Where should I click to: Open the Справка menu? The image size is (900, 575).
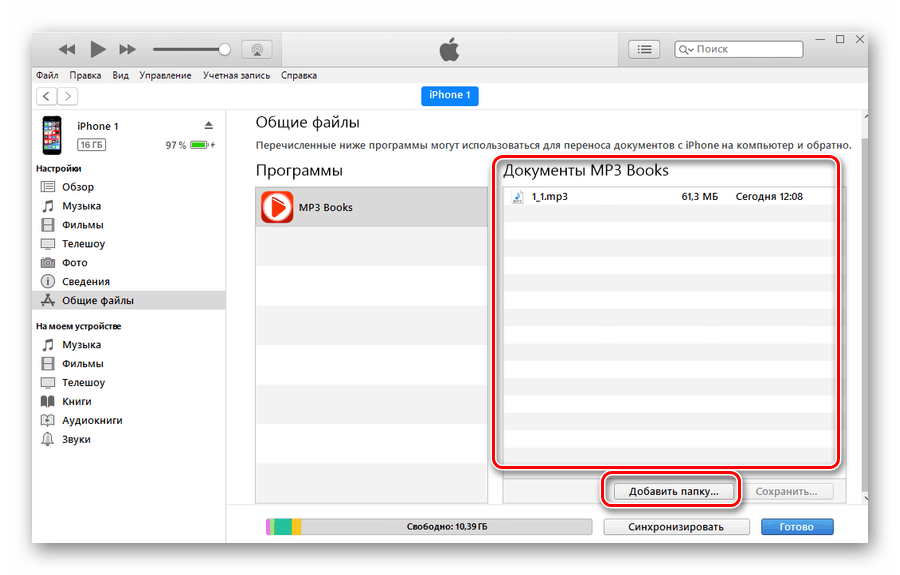(x=299, y=75)
